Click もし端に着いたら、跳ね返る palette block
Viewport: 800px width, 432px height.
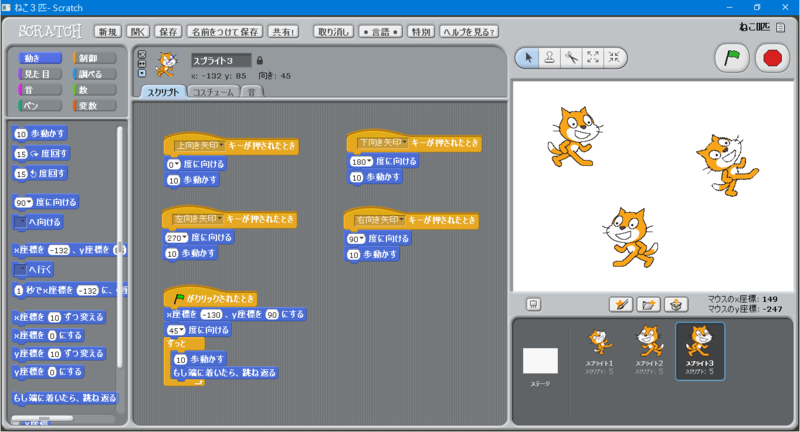point(65,398)
